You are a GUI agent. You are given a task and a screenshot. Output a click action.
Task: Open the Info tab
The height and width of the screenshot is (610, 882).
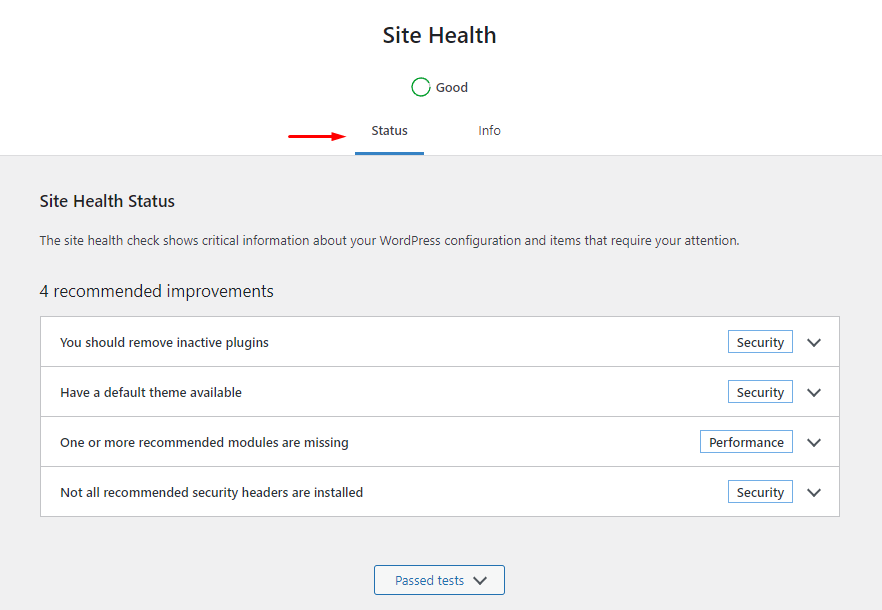[x=489, y=131]
